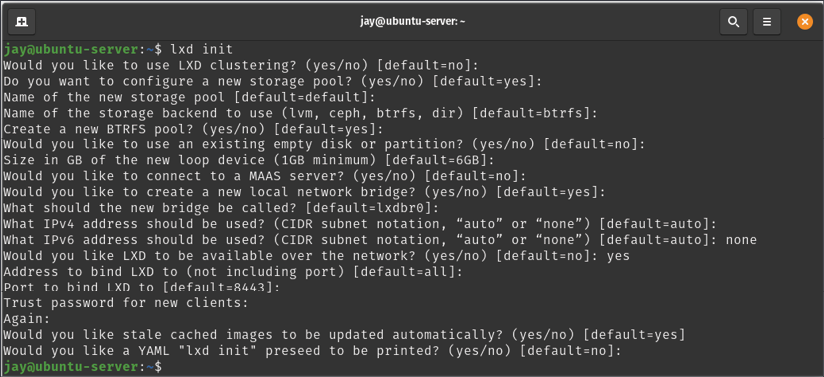The height and width of the screenshot is (377, 824).
Task: Click the storage backend options line
Action: tap(301, 113)
